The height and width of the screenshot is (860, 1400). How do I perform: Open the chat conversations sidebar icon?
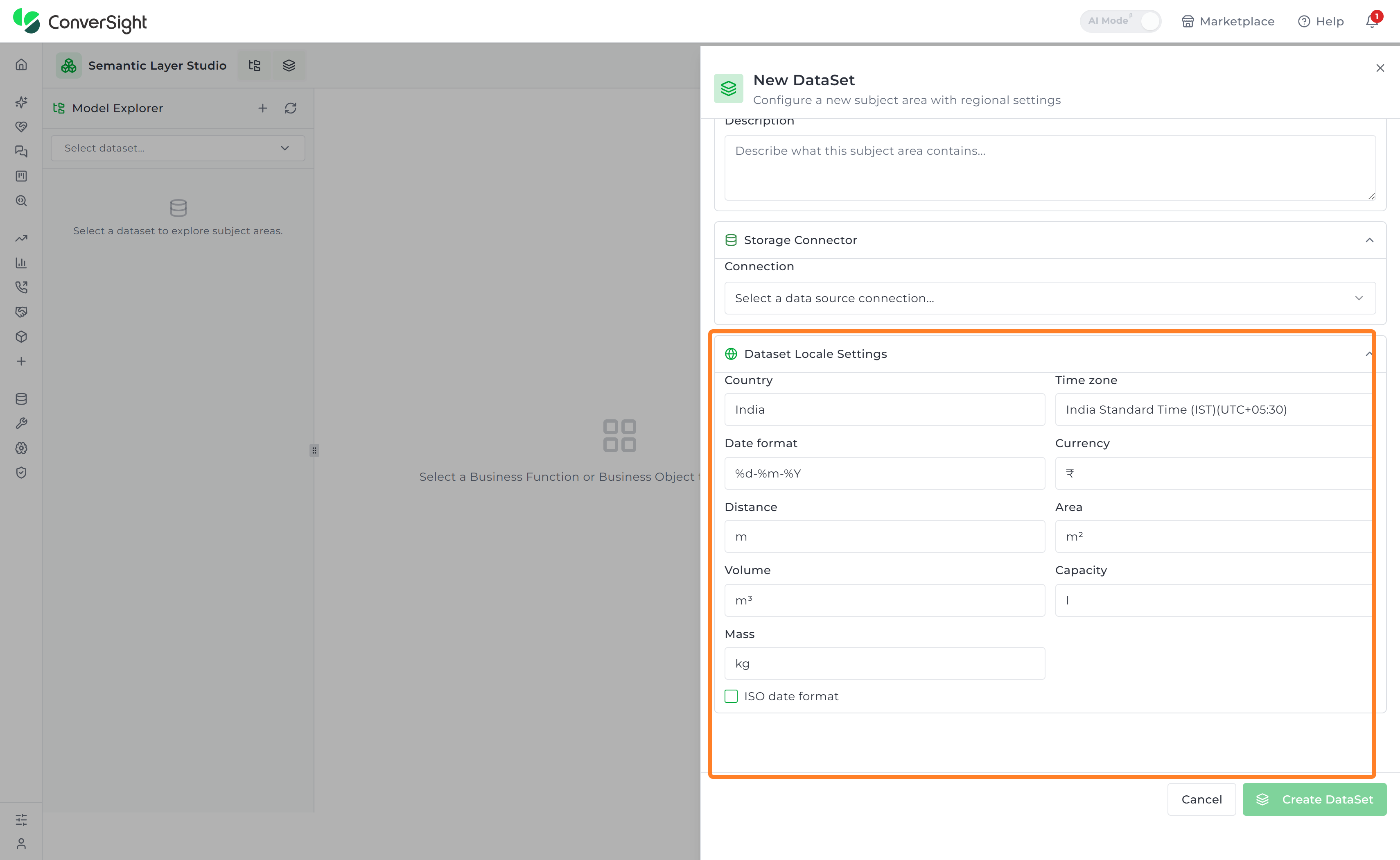[x=21, y=151]
